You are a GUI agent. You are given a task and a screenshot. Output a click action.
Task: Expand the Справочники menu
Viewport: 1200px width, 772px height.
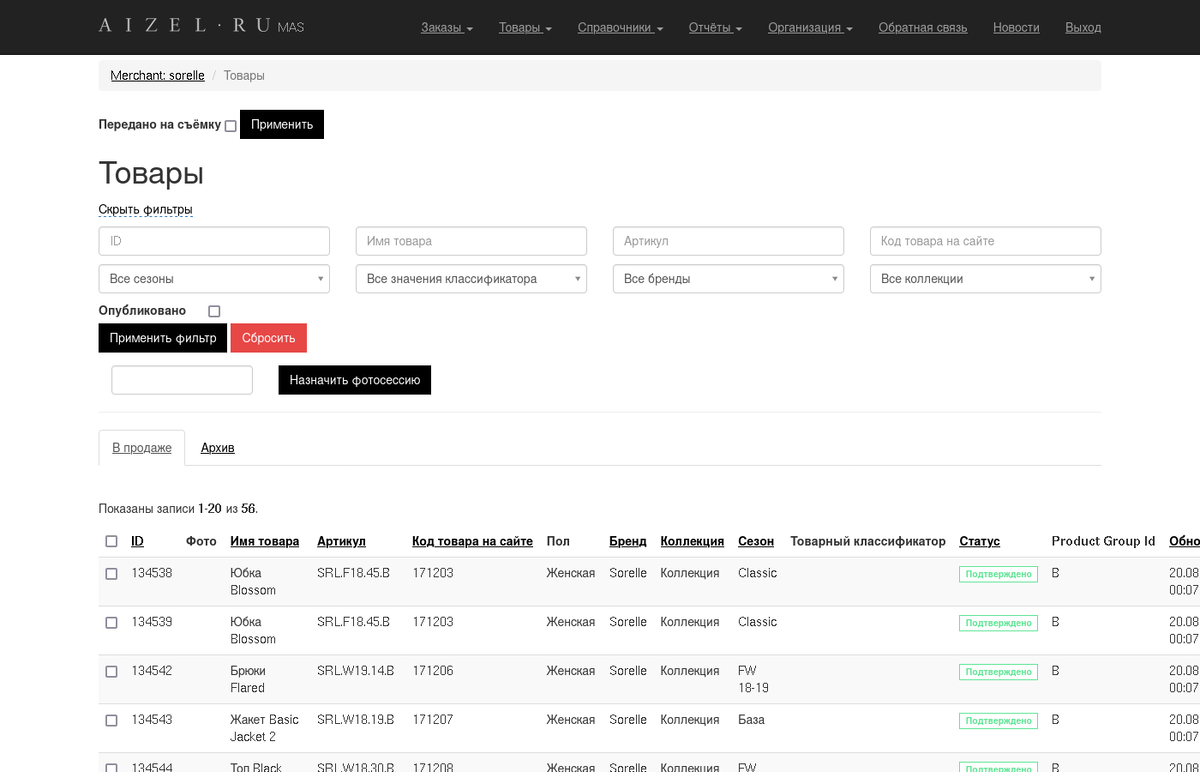(620, 27)
